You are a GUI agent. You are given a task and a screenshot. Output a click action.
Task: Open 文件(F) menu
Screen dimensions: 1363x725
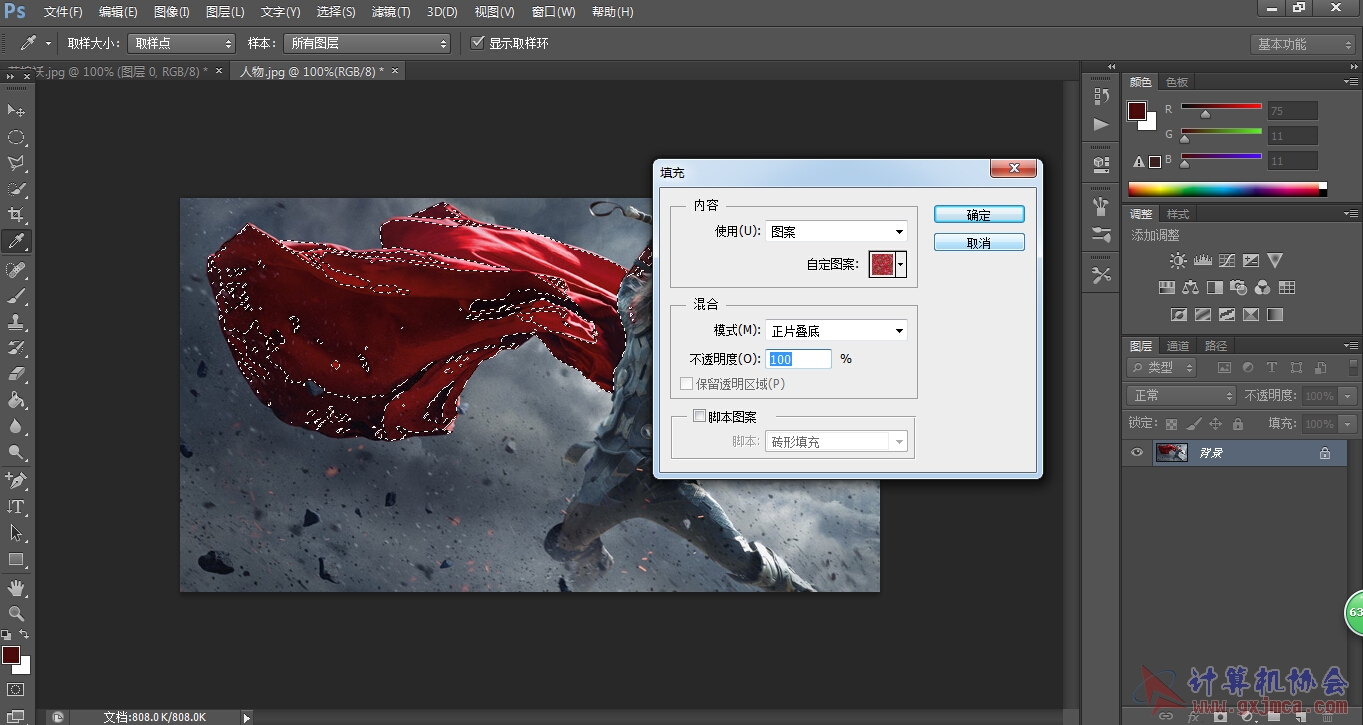click(x=63, y=12)
